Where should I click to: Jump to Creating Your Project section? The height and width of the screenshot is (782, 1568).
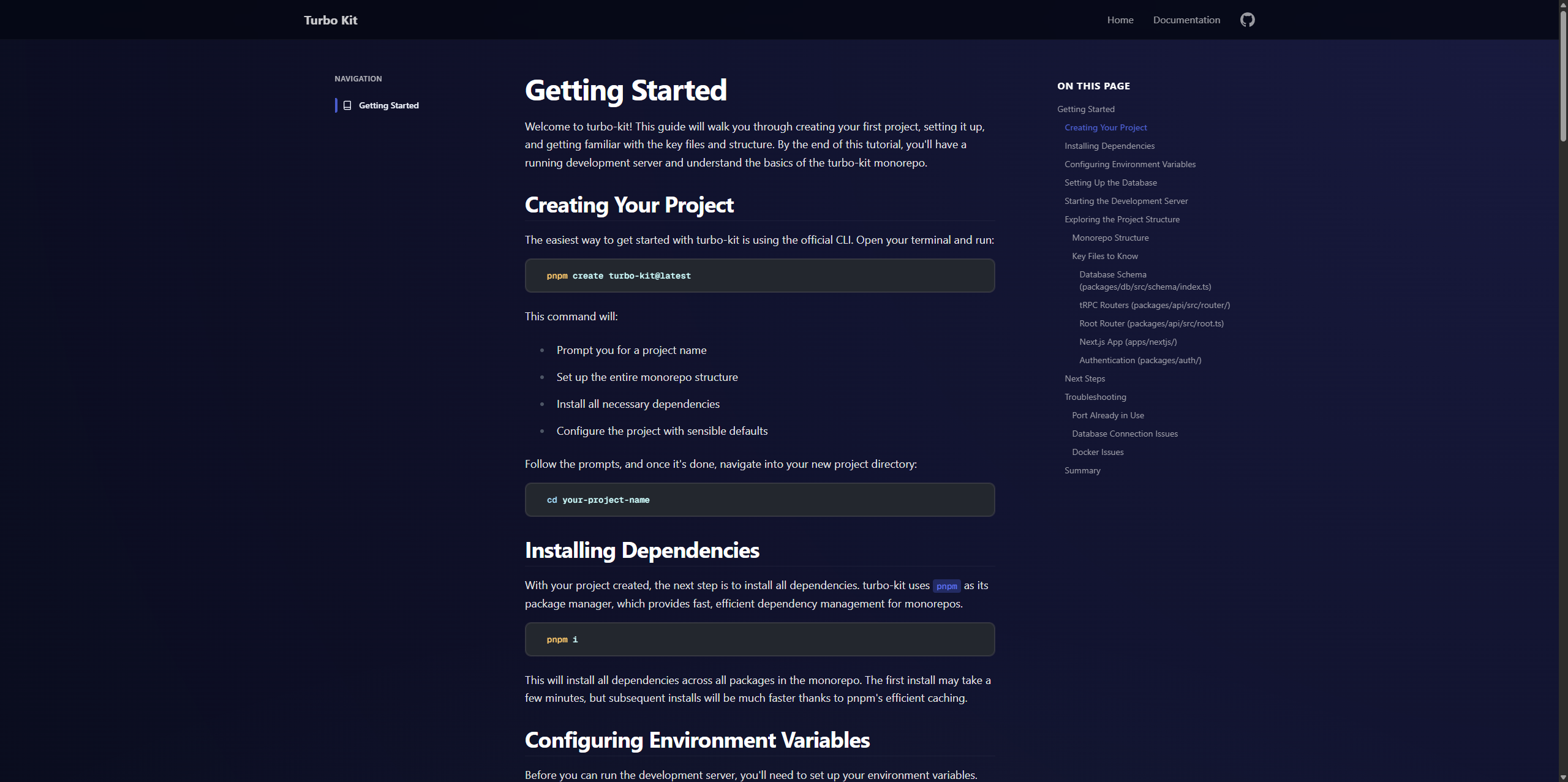click(1105, 127)
